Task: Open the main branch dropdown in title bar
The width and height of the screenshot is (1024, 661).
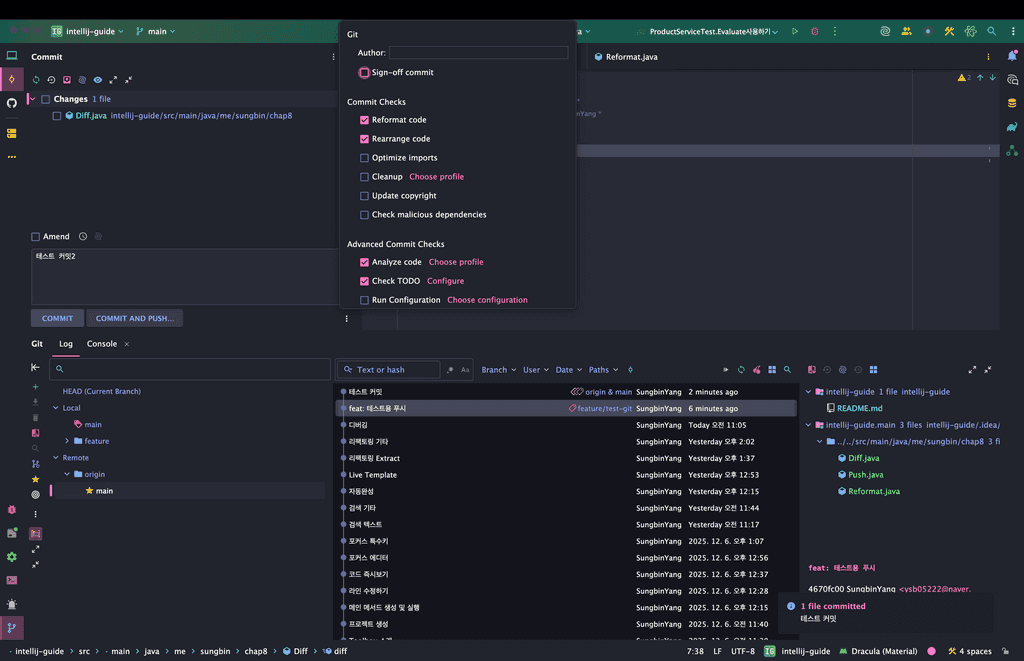Action: click(x=155, y=31)
